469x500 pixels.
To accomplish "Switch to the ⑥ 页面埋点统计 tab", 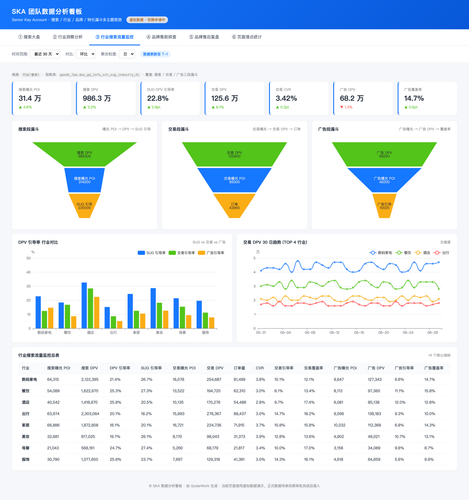I will tap(247, 37).
